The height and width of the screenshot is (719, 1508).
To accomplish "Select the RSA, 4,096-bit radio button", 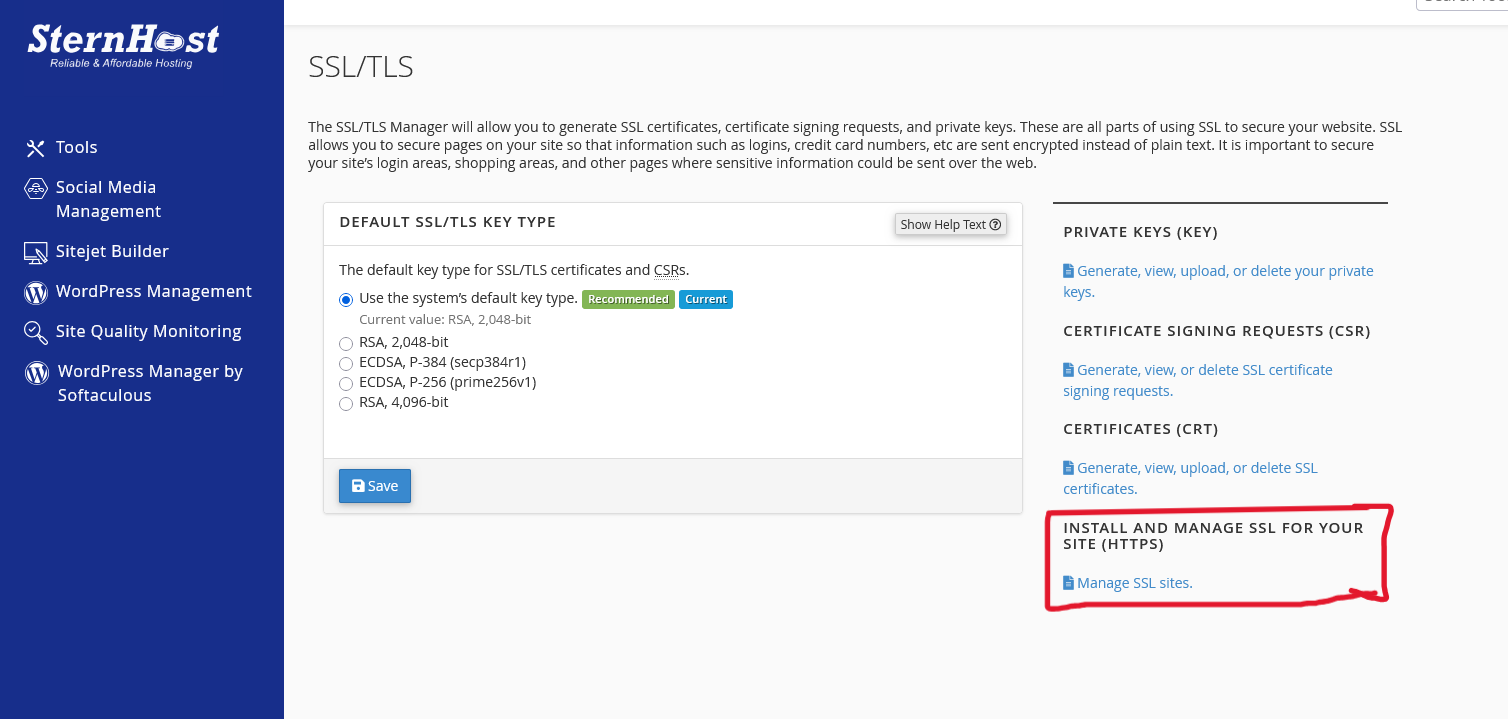I will [346, 403].
